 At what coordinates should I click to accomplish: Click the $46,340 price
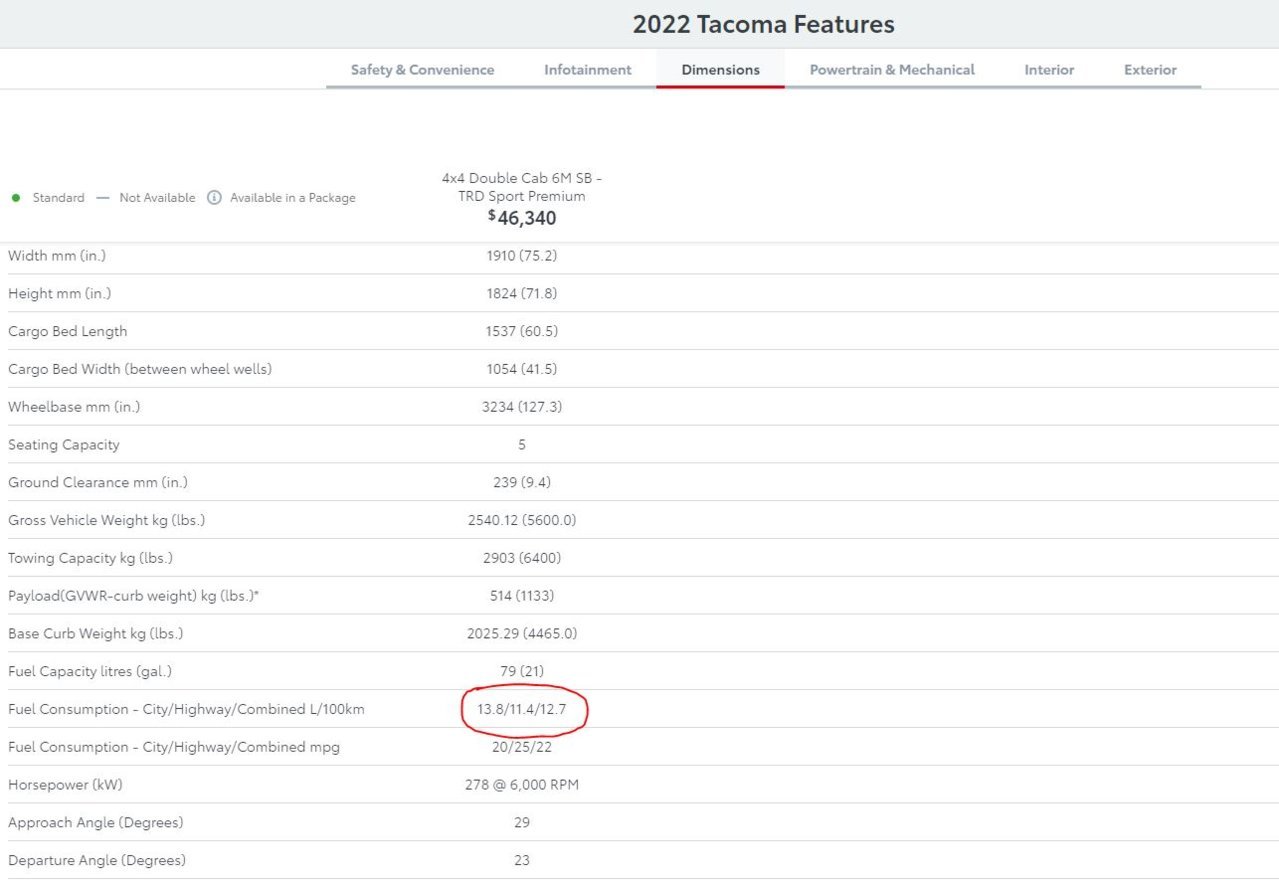[x=522, y=217]
